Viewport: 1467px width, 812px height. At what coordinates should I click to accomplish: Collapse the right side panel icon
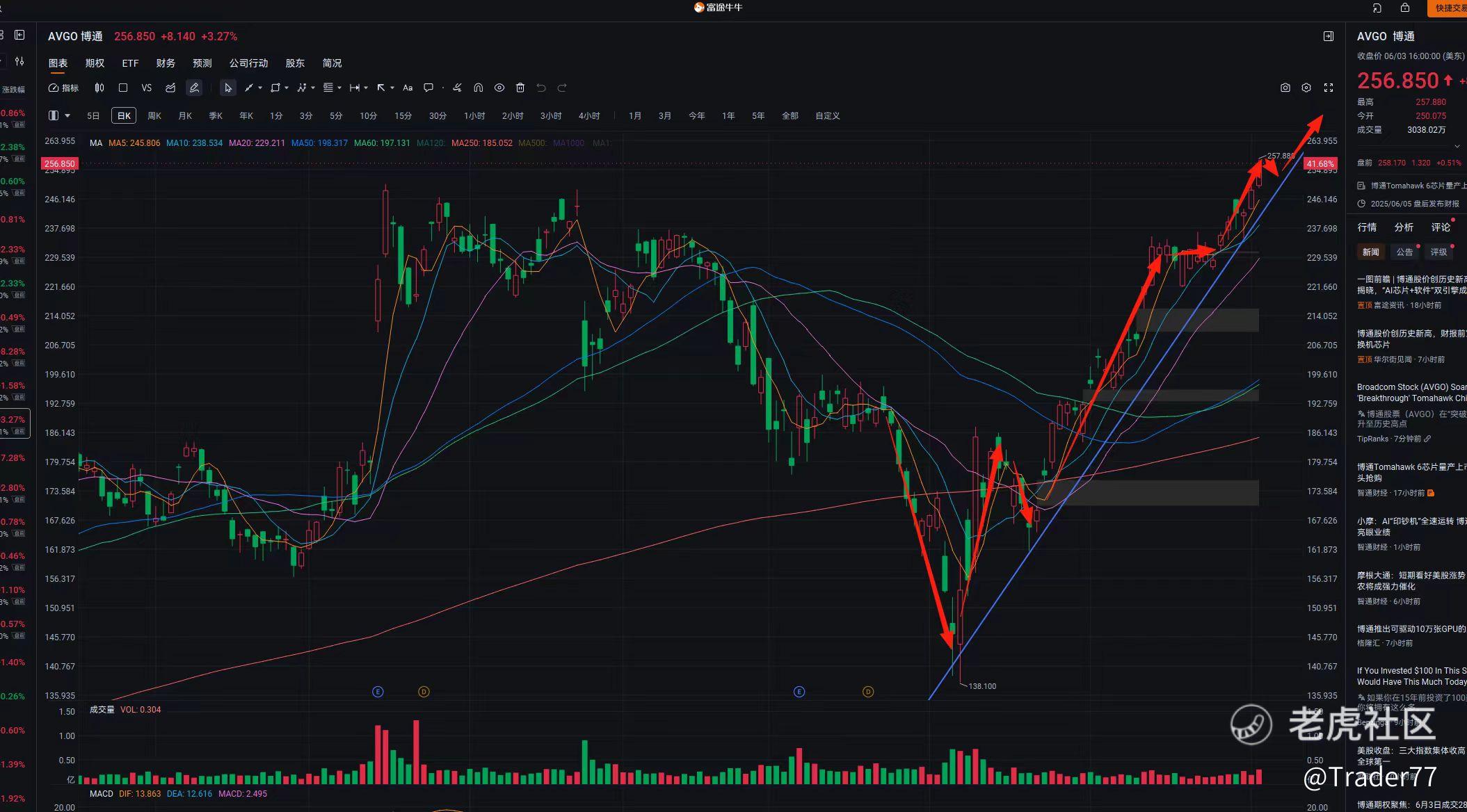(x=1329, y=36)
